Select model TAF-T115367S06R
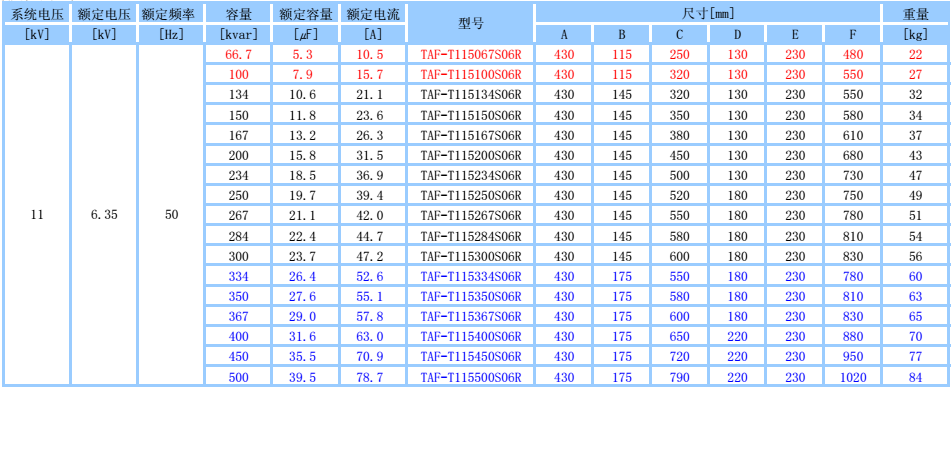Screen dimensions: 951x460 pos(471,317)
